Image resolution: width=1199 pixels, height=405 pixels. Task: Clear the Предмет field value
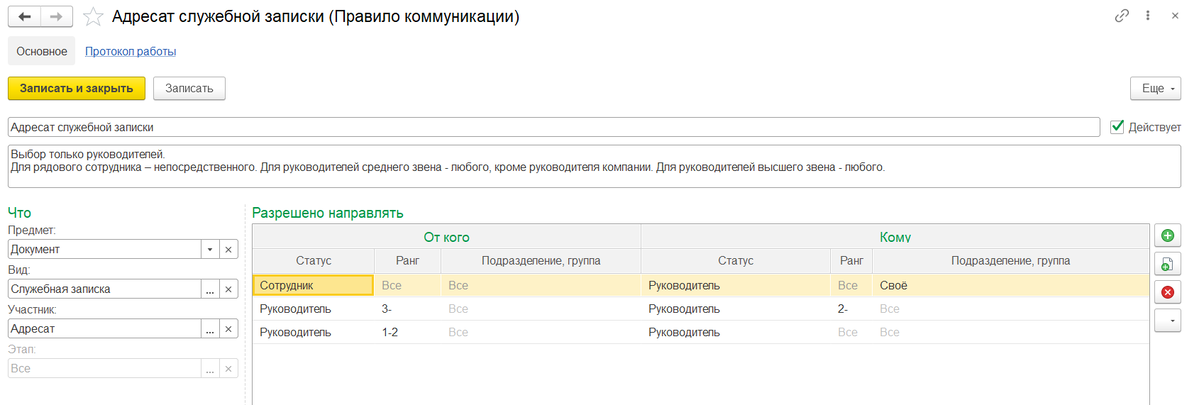click(x=228, y=250)
